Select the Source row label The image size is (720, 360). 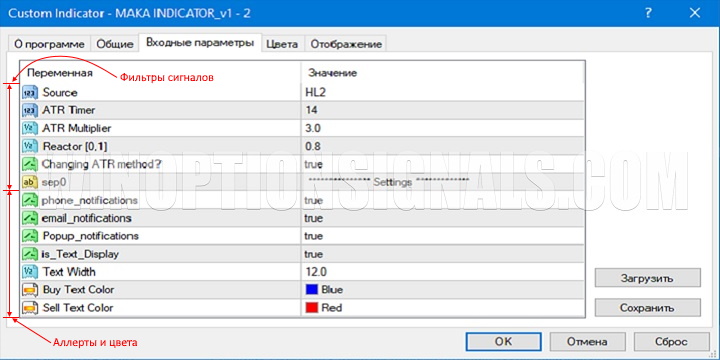pyautogui.click(x=60, y=92)
